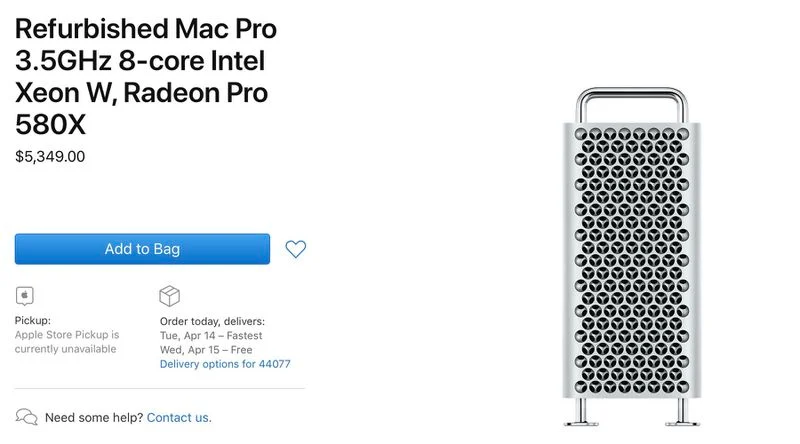The height and width of the screenshot is (444, 800).
Task: Open the Contact us link
Action: click(x=179, y=417)
